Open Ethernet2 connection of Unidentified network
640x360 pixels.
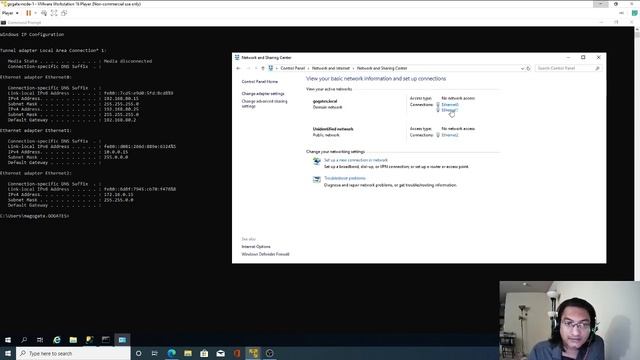450,135
